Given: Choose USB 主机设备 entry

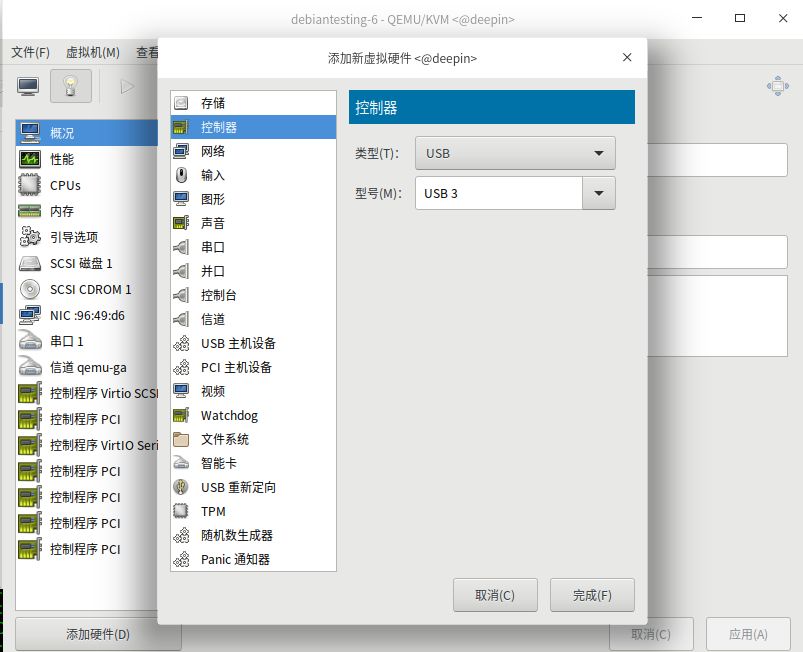Looking at the screenshot, I should (x=253, y=343).
